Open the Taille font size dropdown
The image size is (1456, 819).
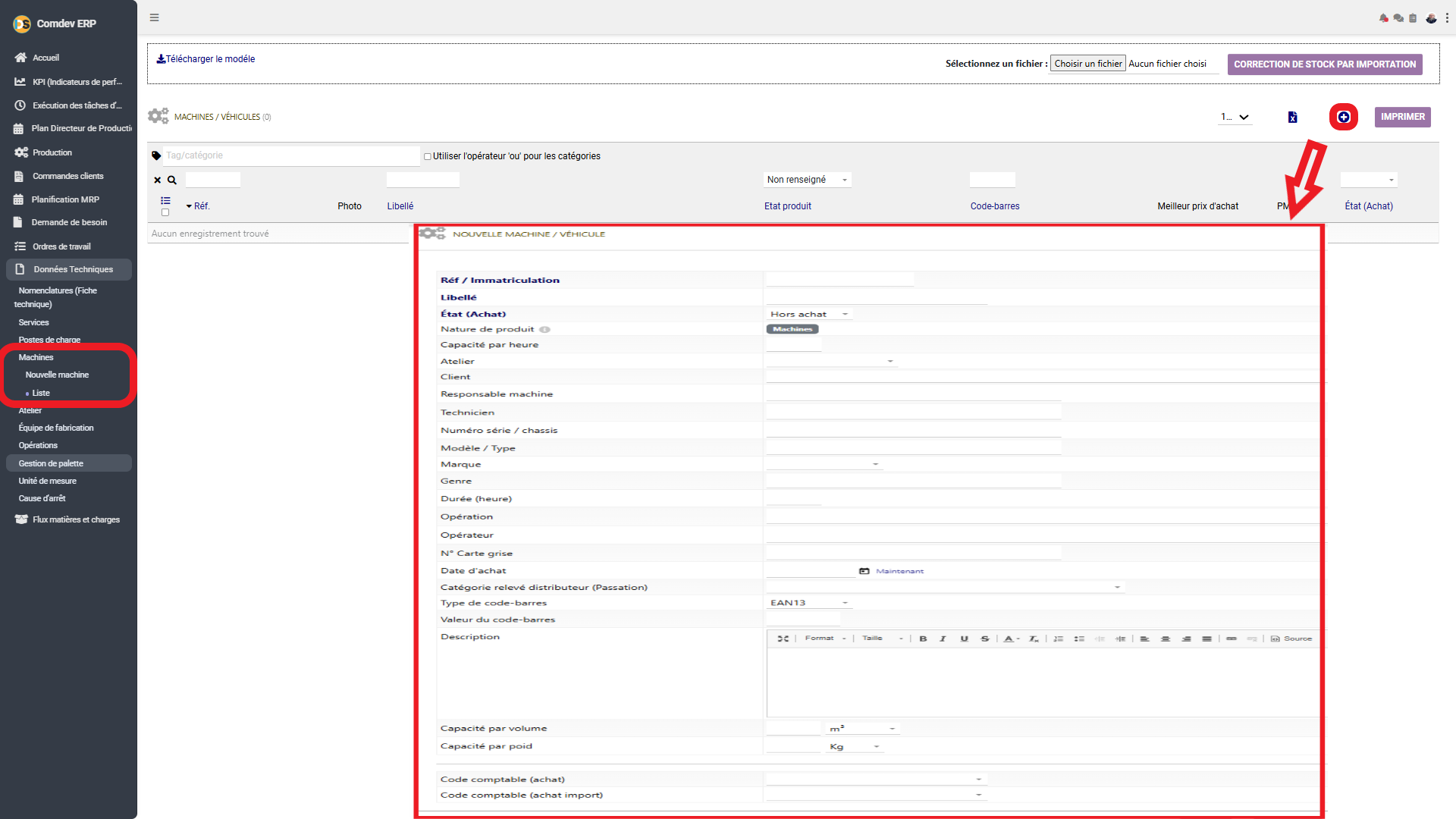(882, 639)
